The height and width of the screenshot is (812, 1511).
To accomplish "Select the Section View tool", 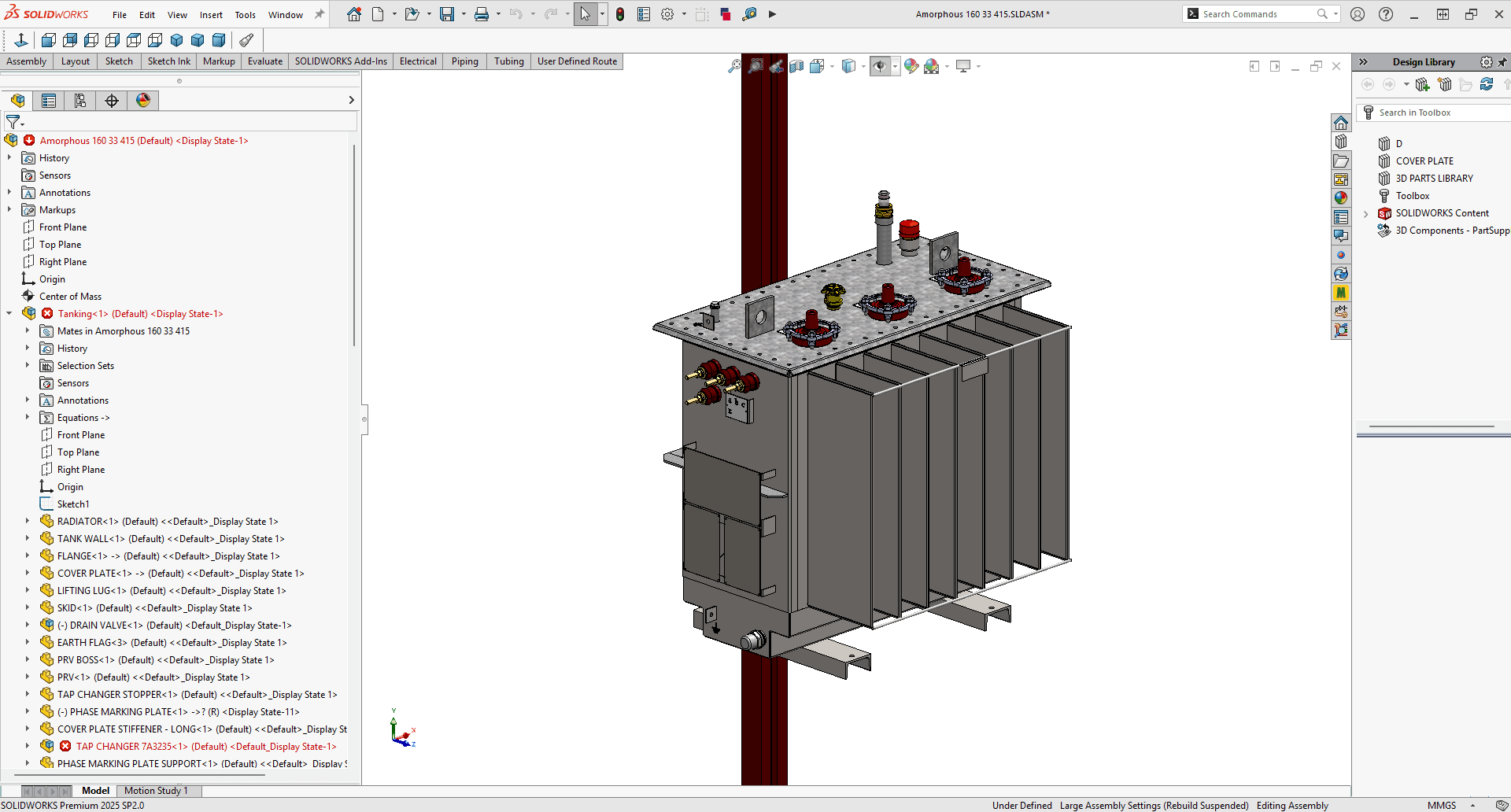I will (x=797, y=66).
